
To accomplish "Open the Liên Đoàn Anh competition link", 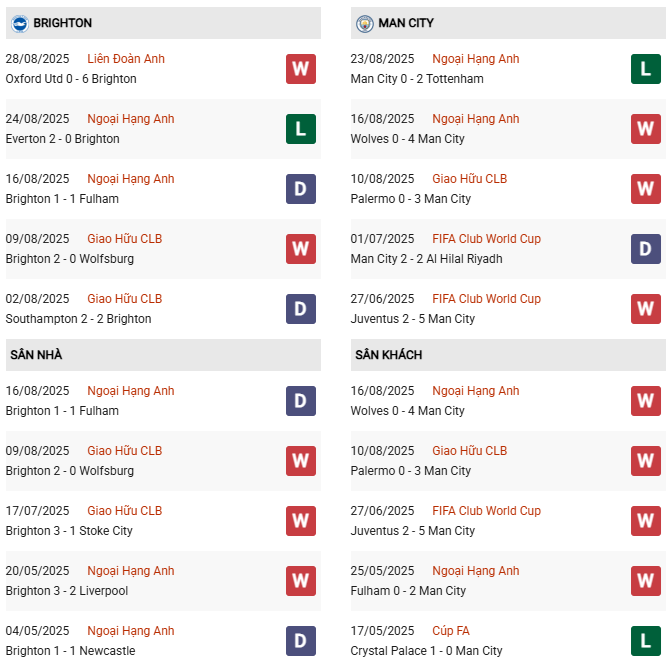I will pos(126,59).
